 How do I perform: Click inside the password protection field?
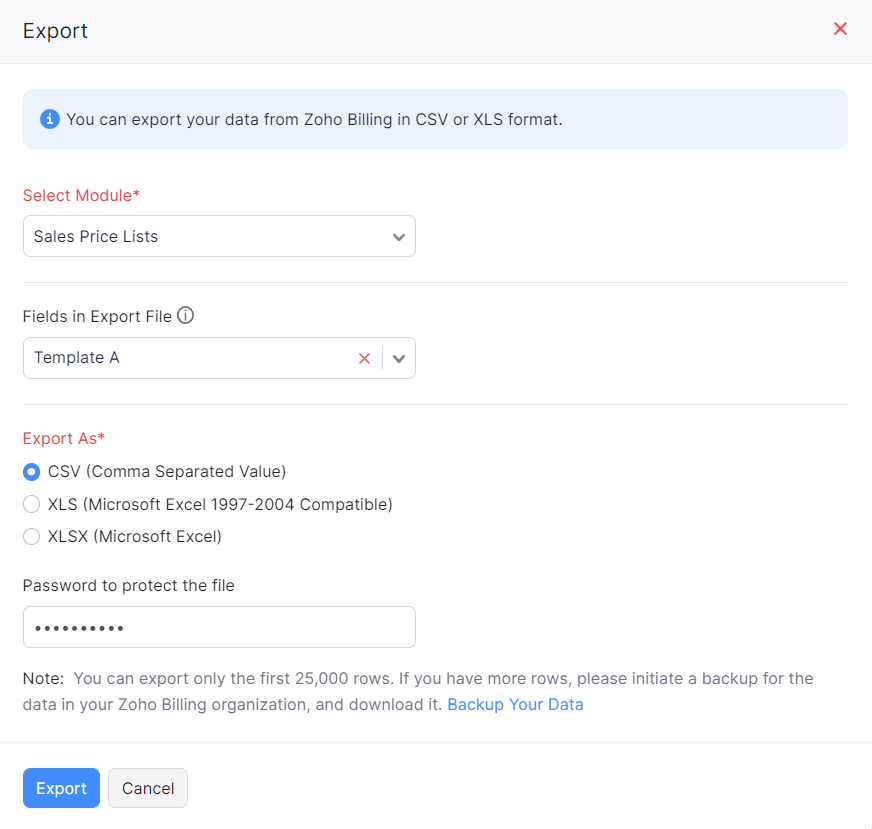(x=219, y=627)
